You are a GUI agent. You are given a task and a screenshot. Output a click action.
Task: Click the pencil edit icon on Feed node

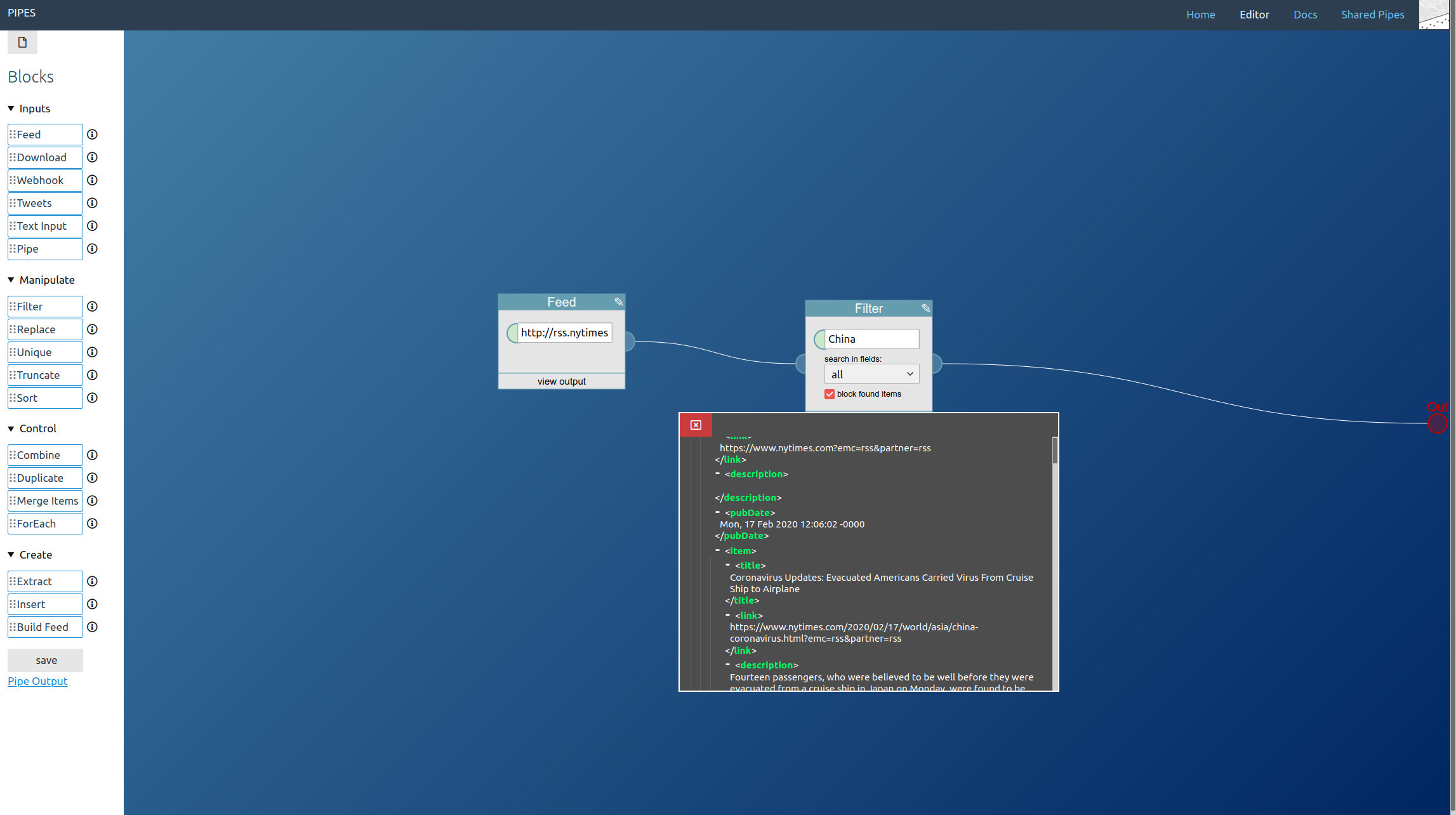pyautogui.click(x=618, y=302)
